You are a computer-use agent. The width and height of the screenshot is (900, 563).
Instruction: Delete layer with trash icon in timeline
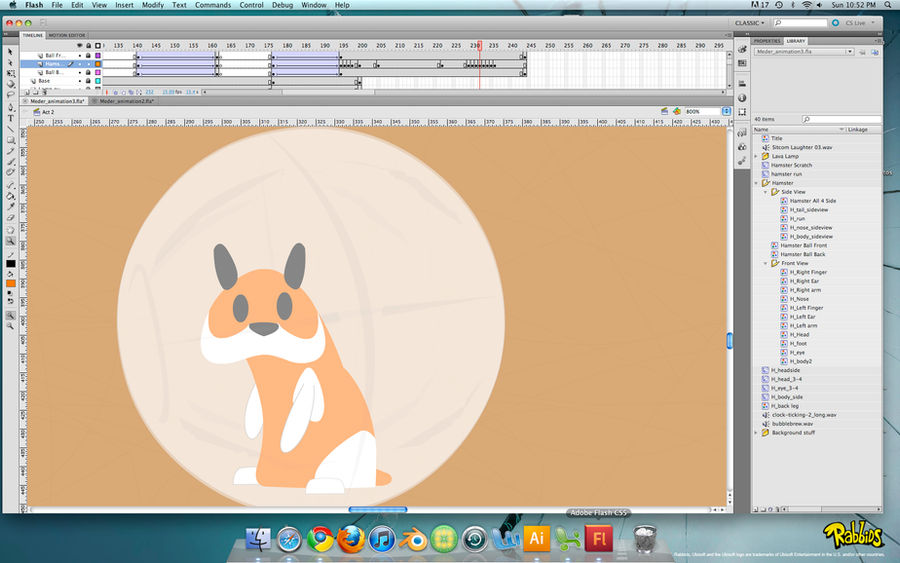45,92
